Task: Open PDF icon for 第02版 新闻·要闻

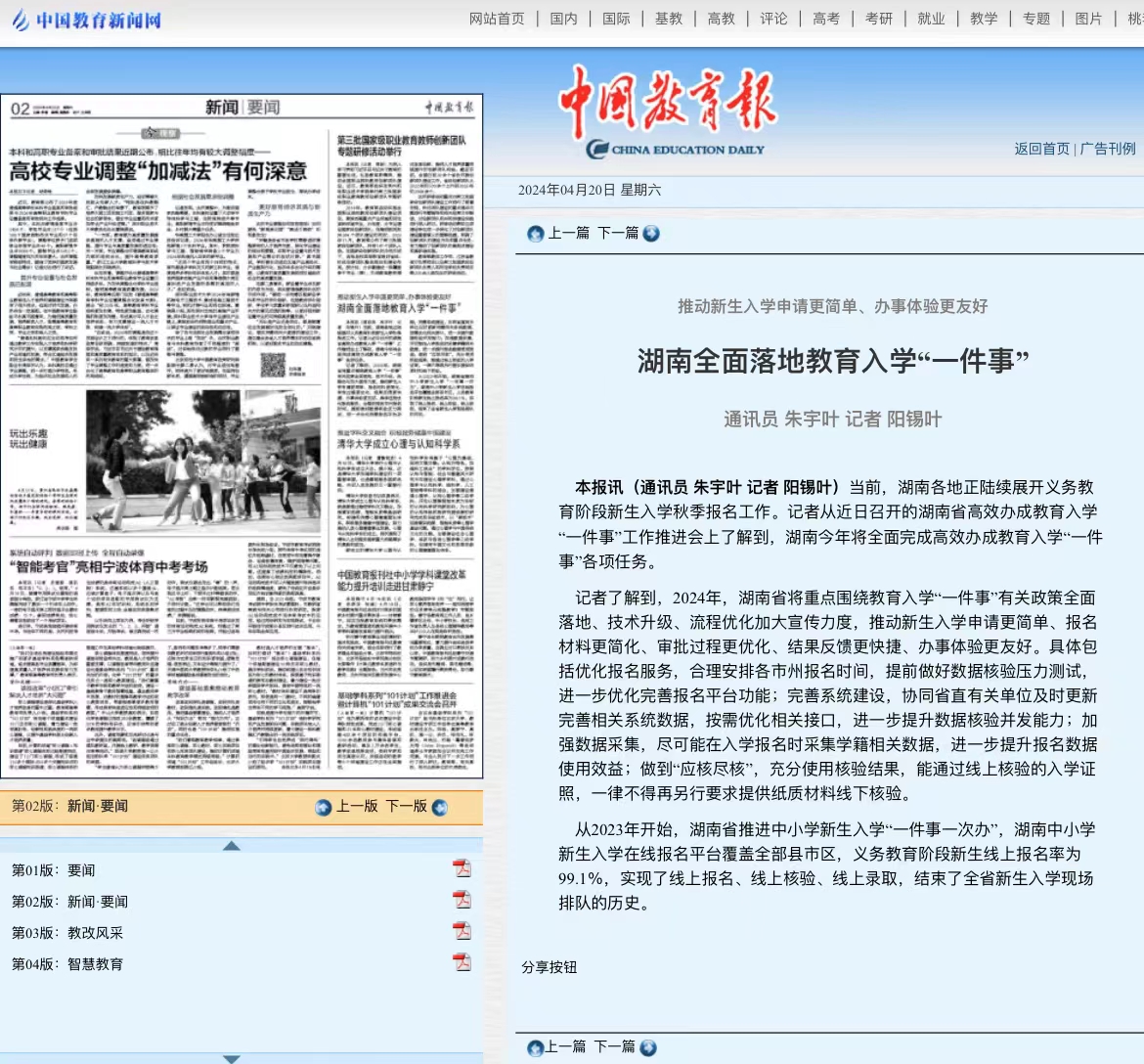Action: pos(462,900)
